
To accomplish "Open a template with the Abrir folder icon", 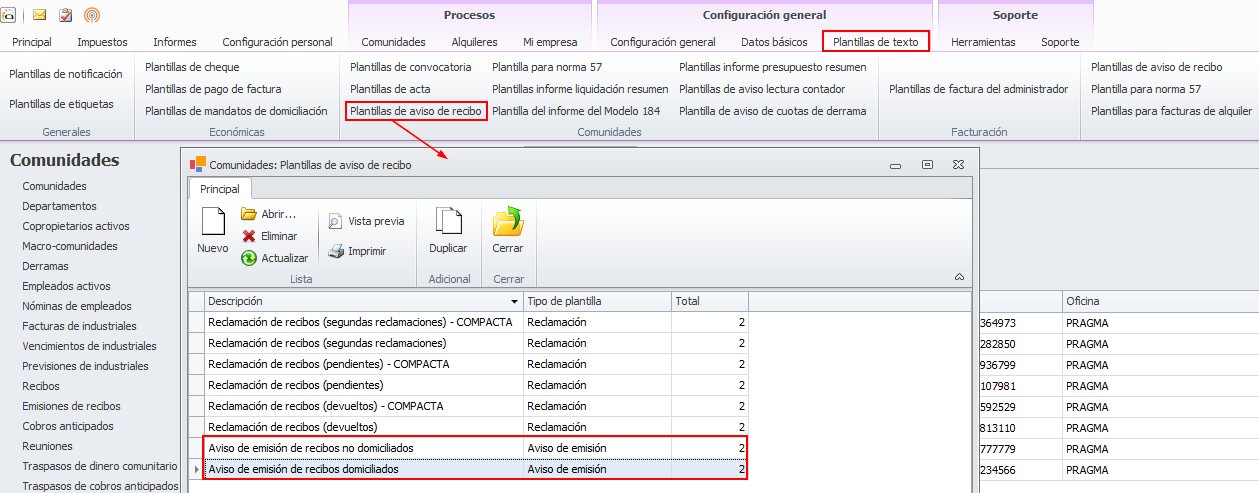I will tap(249, 214).
